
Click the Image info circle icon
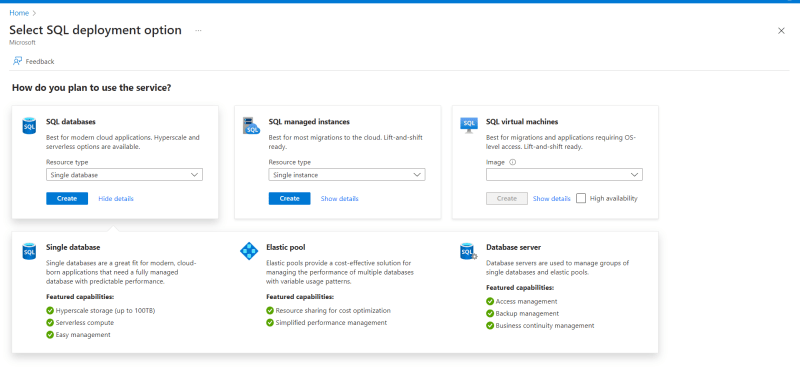pos(513,162)
